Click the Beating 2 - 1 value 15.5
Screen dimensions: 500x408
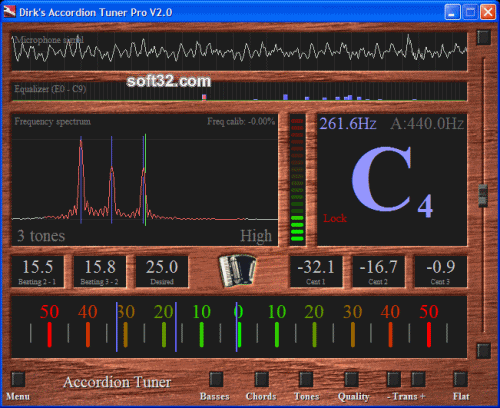(37, 267)
